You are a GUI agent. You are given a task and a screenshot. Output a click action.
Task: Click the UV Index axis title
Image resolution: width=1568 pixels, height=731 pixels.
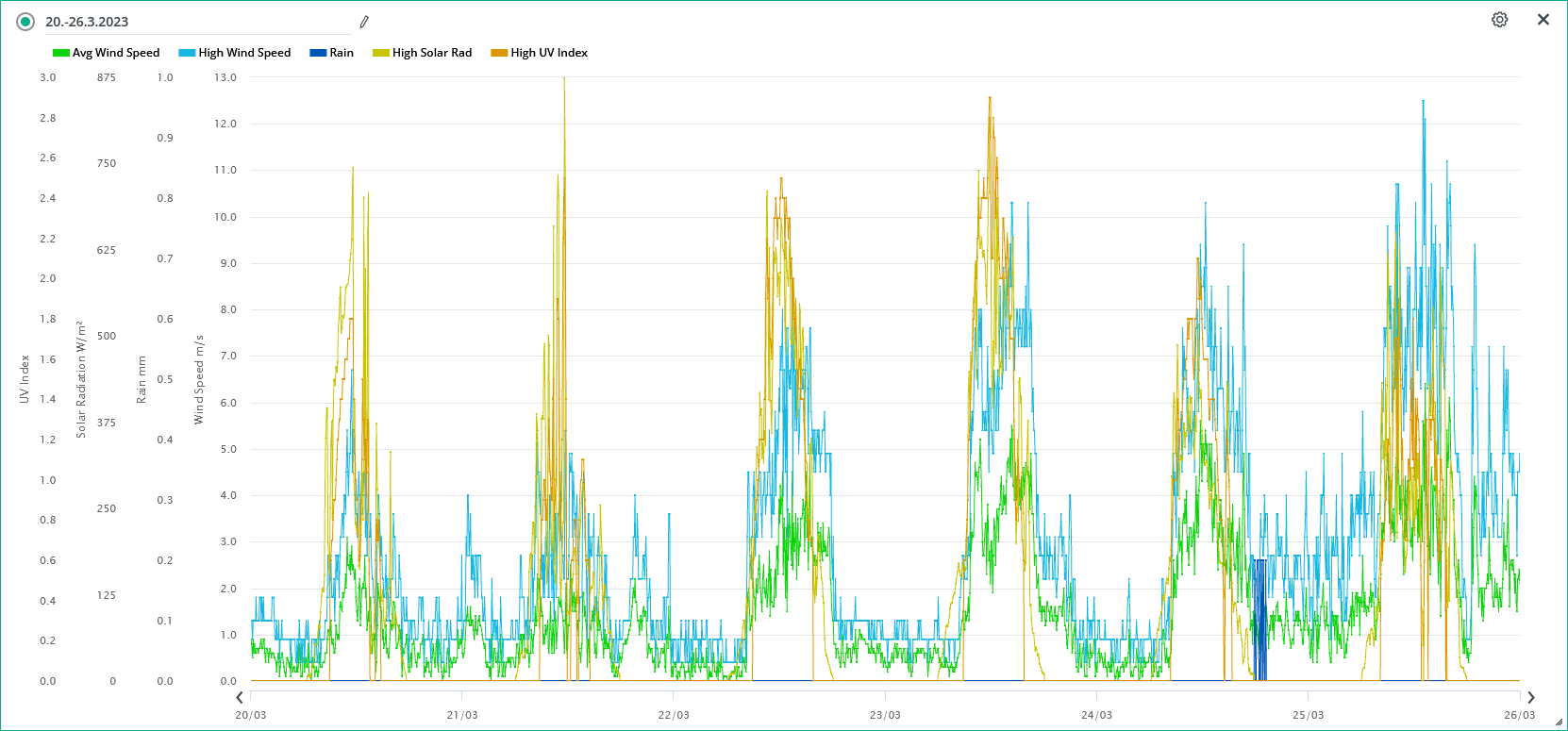click(x=25, y=379)
